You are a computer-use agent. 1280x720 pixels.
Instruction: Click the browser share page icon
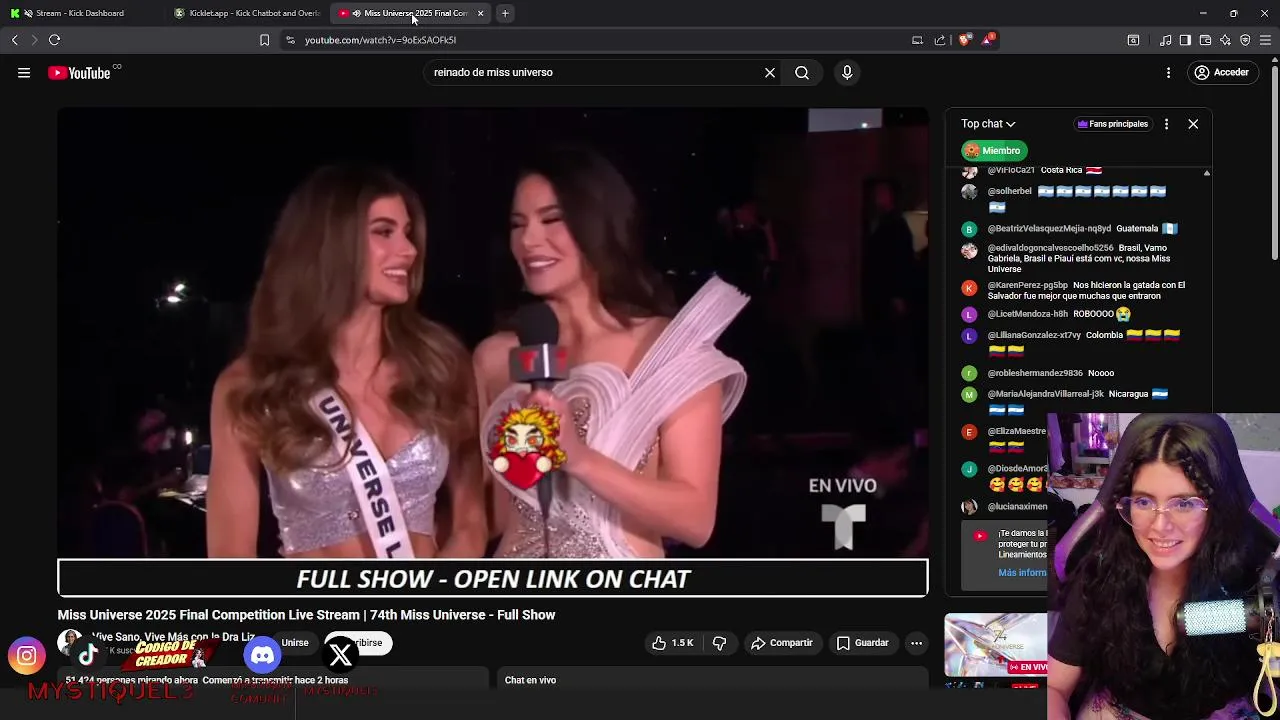[940, 40]
